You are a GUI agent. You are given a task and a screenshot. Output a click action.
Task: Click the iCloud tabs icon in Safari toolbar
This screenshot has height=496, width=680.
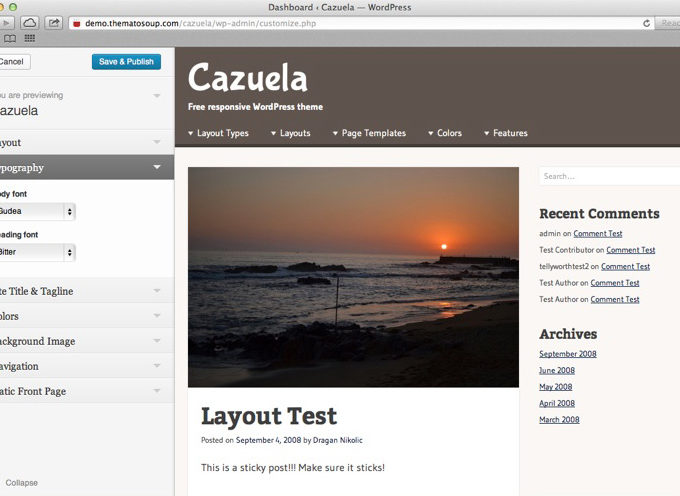(29, 22)
